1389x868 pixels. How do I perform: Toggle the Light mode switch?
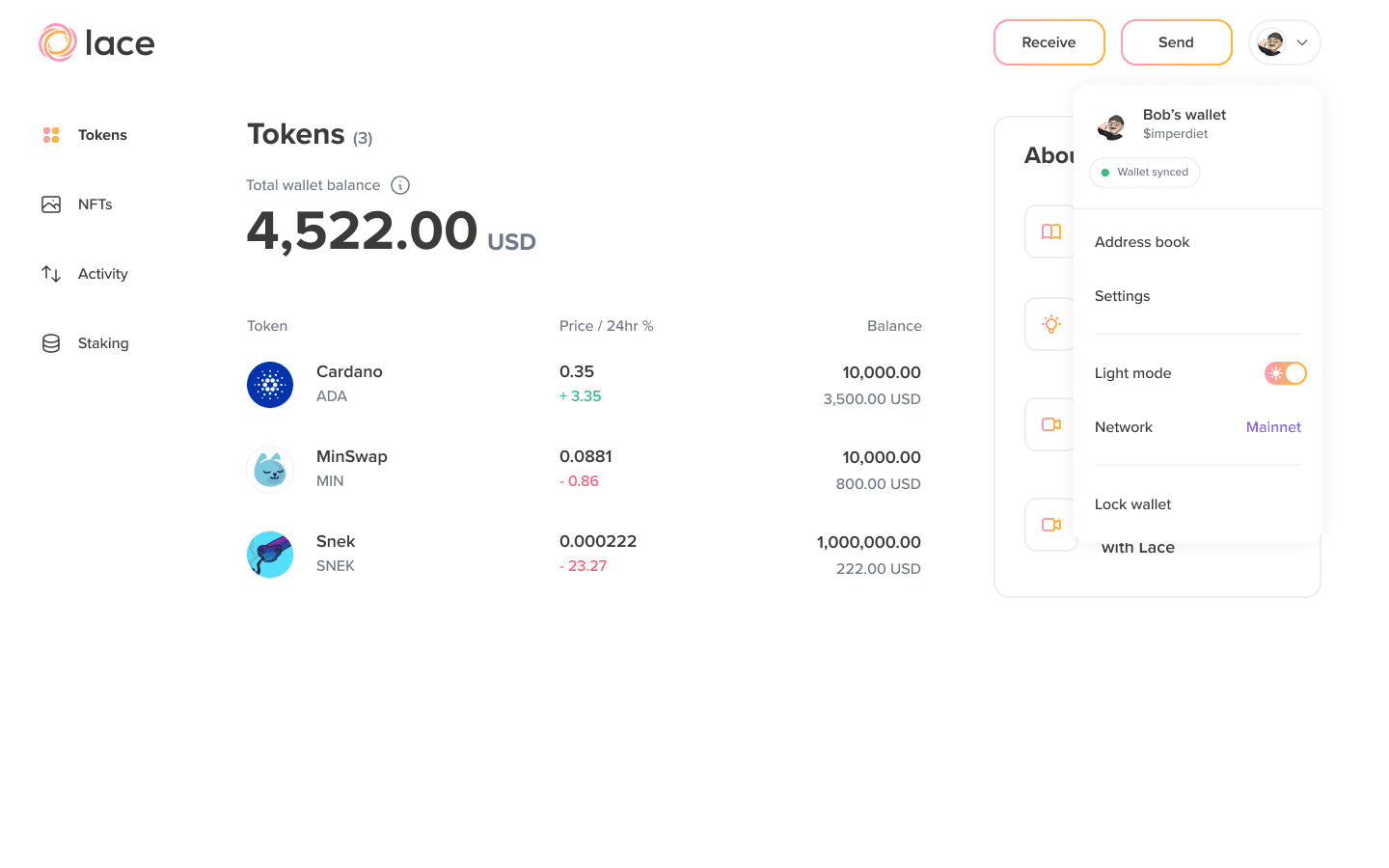pos(1285,373)
